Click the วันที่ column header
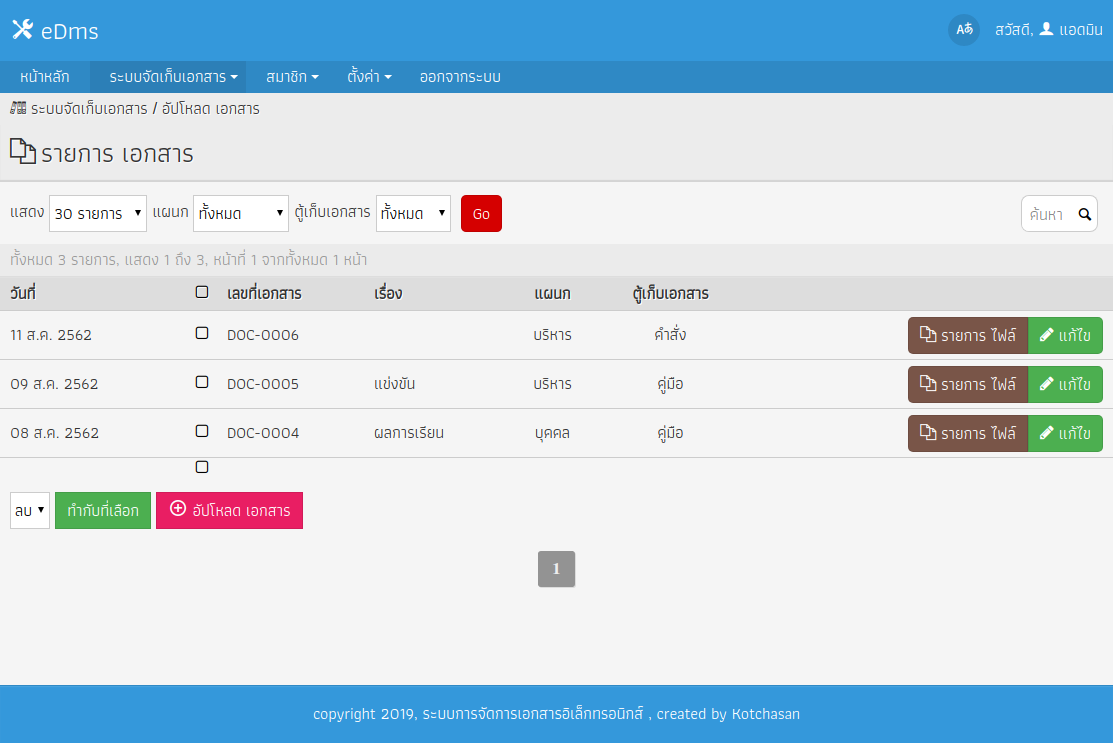The height and width of the screenshot is (743, 1113). [x=23, y=293]
